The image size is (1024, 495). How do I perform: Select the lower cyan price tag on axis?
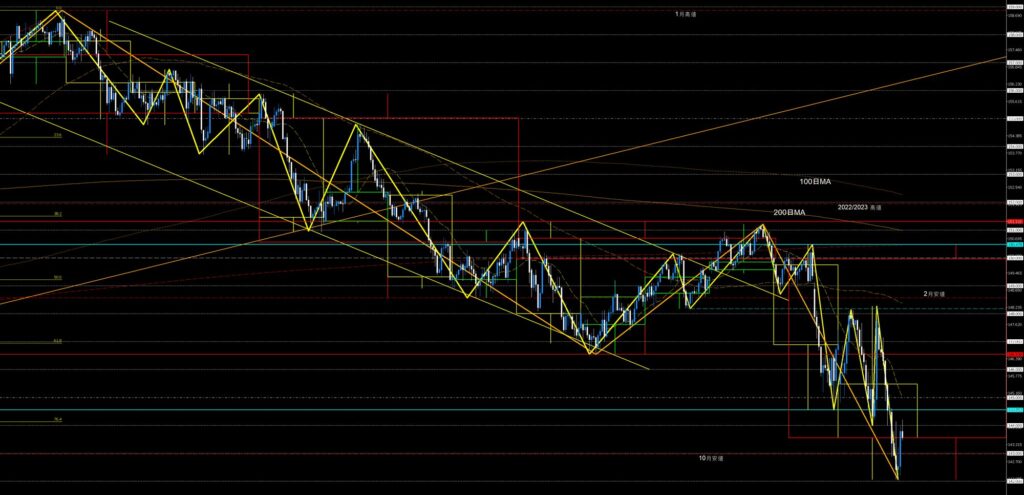pos(1013,410)
